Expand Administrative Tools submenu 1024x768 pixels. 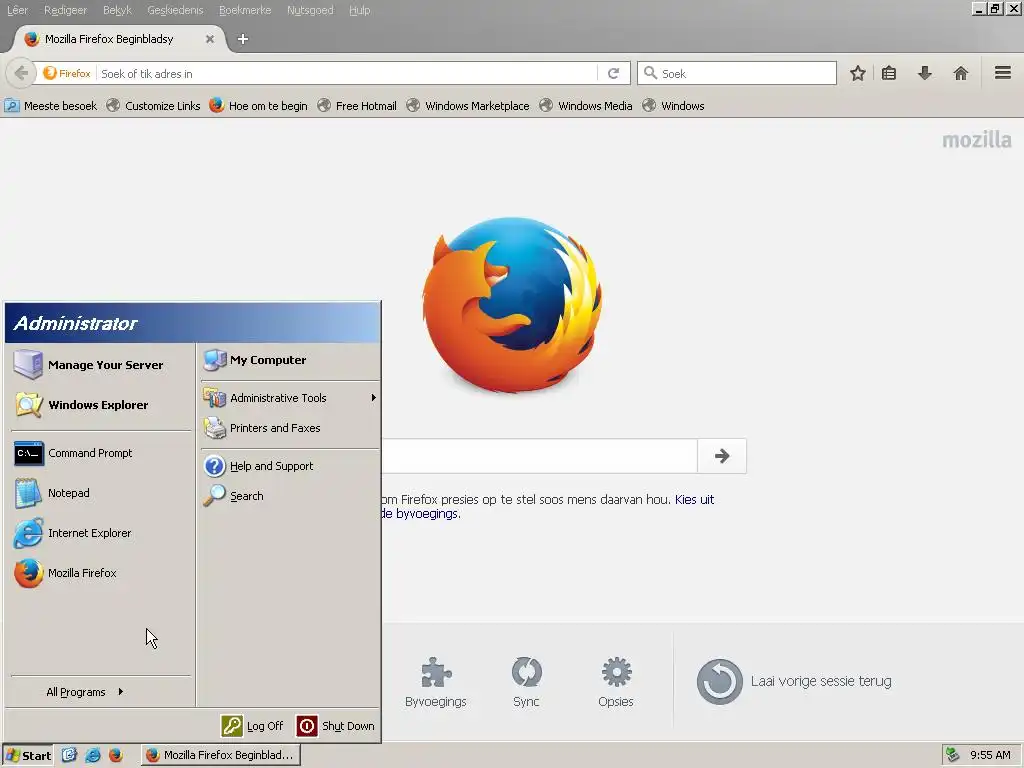coord(290,398)
